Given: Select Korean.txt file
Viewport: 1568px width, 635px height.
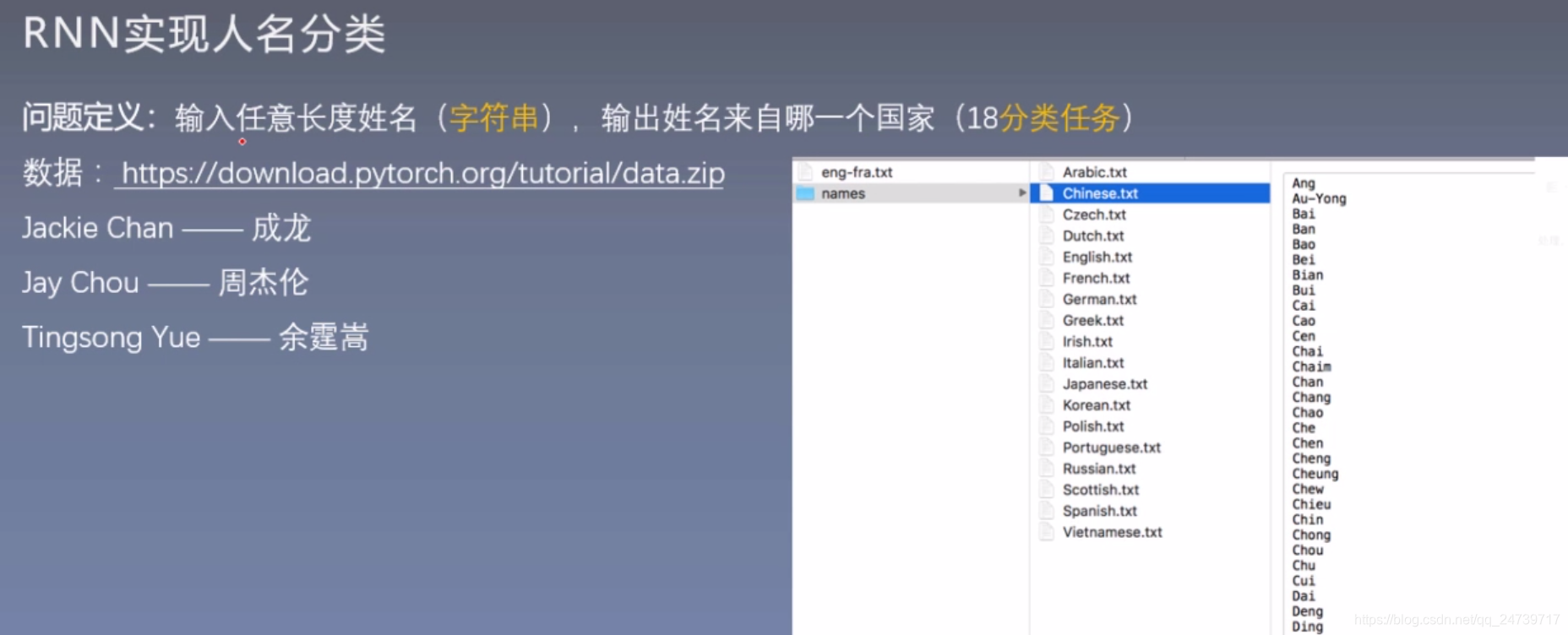Looking at the screenshot, I should 1097,405.
